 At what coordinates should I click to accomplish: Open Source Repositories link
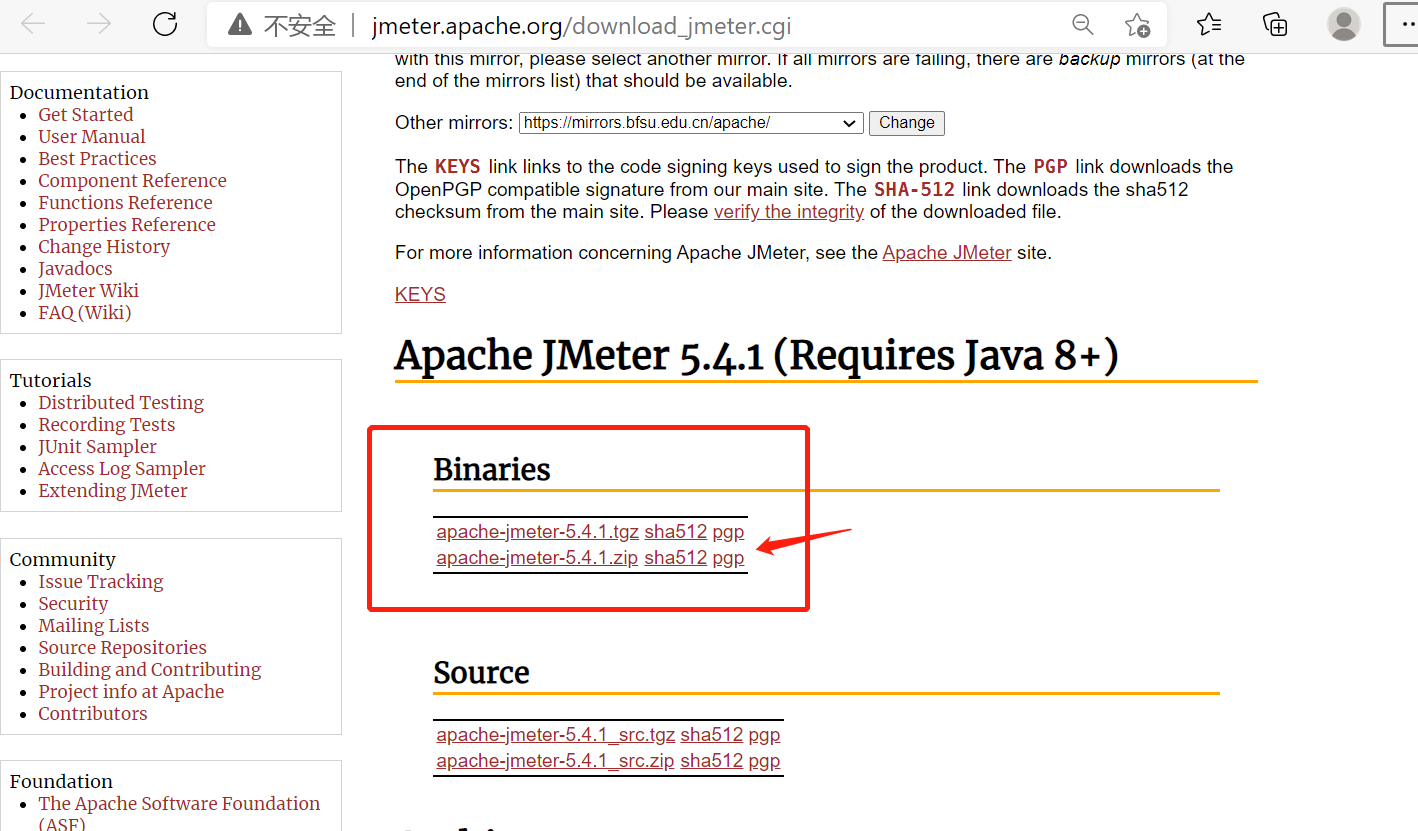pyautogui.click(x=123, y=648)
